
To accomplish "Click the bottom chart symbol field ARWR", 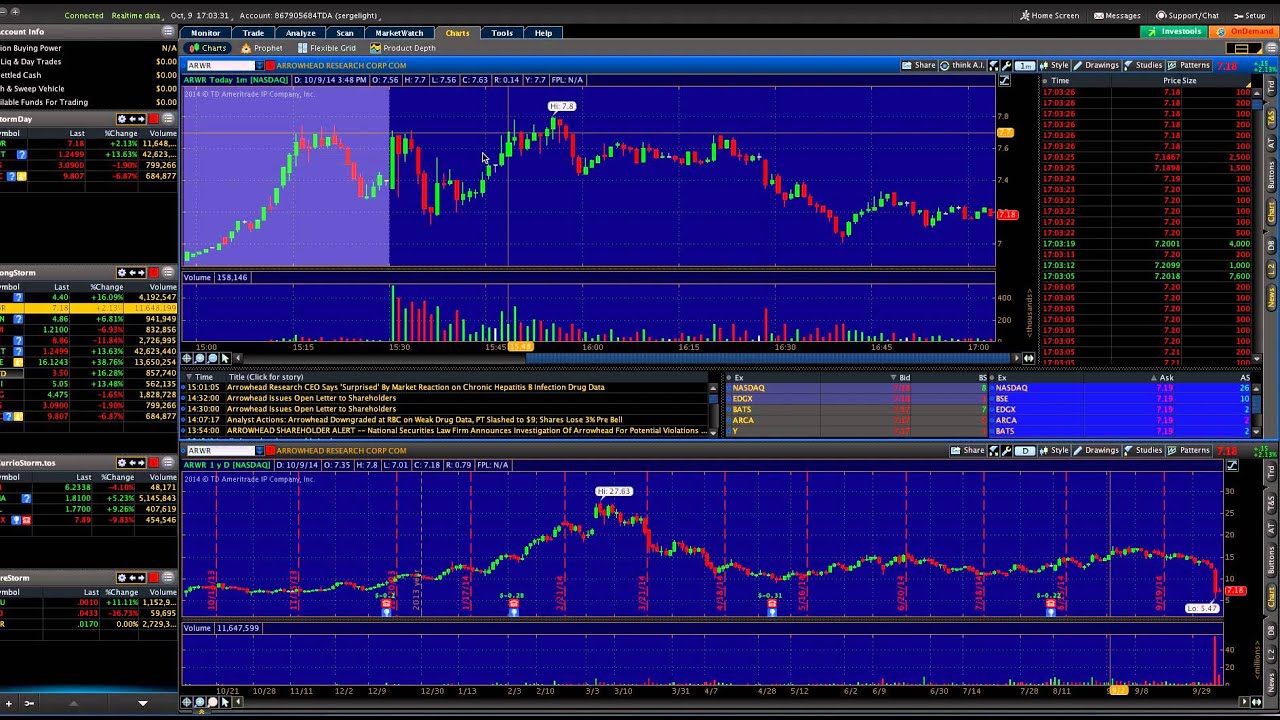I will click(x=220, y=451).
